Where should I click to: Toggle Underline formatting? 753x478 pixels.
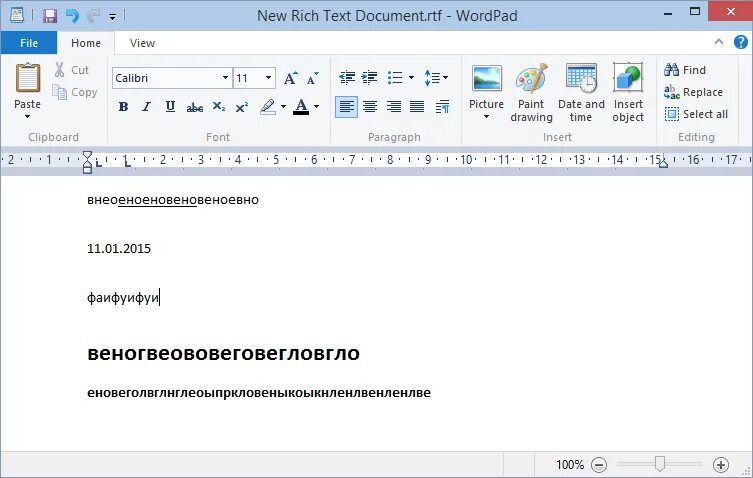point(170,107)
